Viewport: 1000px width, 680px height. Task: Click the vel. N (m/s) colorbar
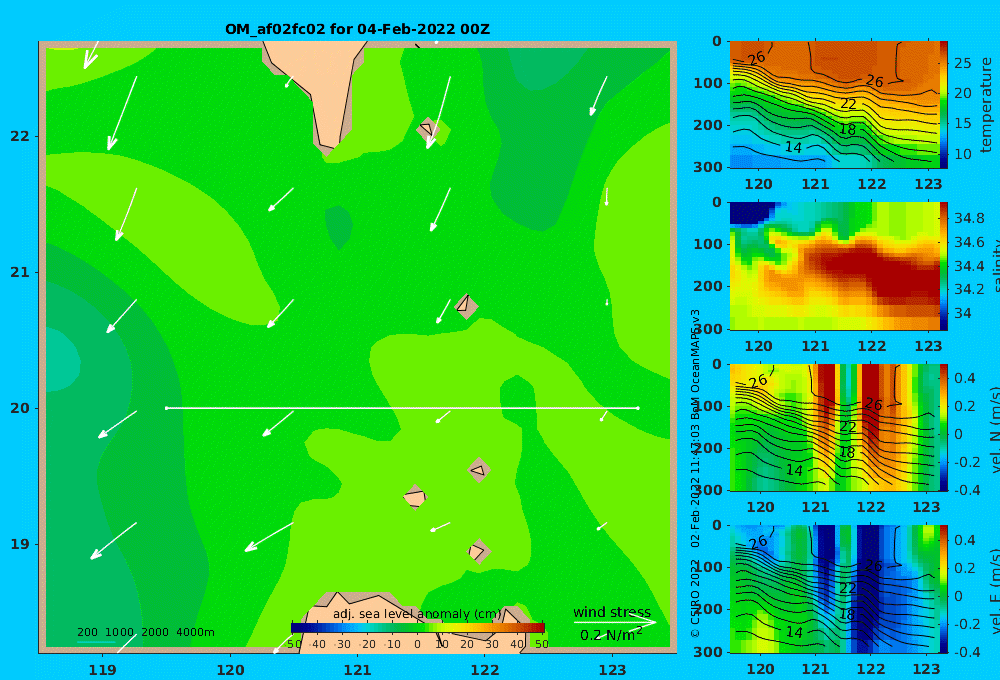pos(943,427)
